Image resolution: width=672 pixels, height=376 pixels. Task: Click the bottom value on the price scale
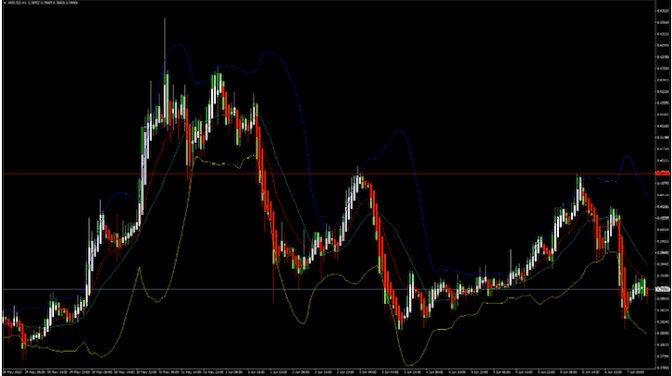coord(663,367)
